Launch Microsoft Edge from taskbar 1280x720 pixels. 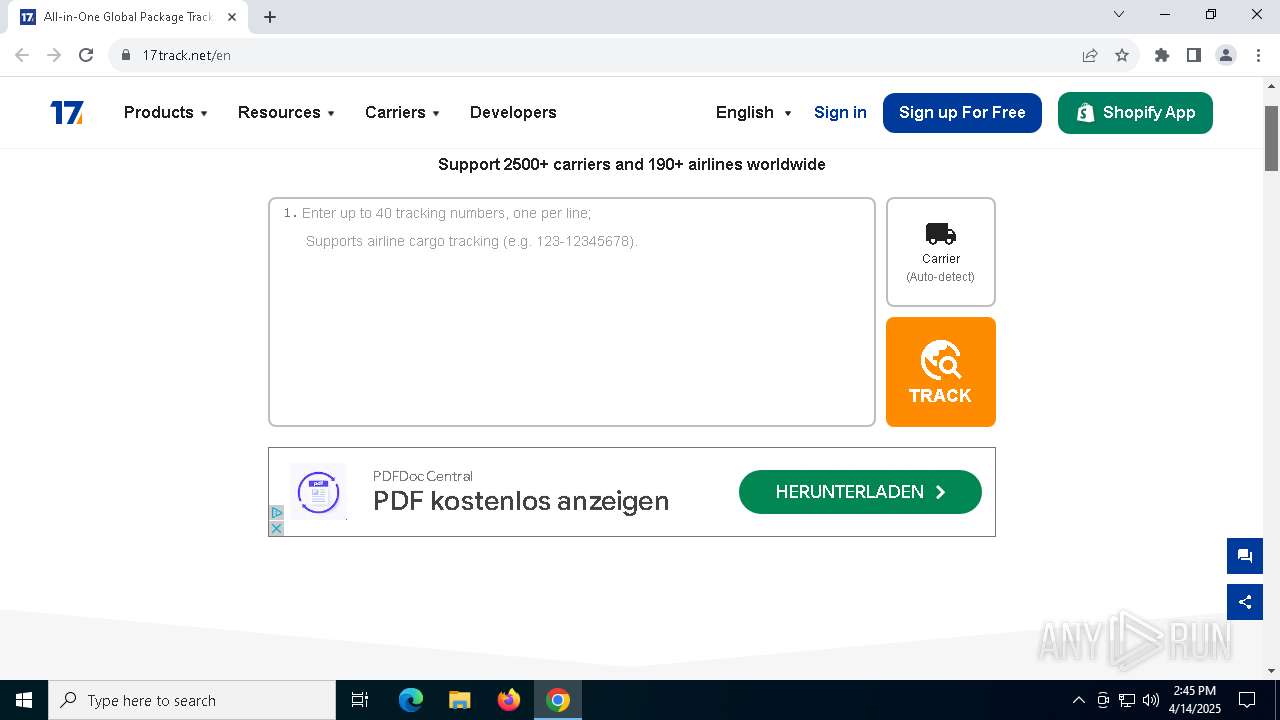click(411, 700)
